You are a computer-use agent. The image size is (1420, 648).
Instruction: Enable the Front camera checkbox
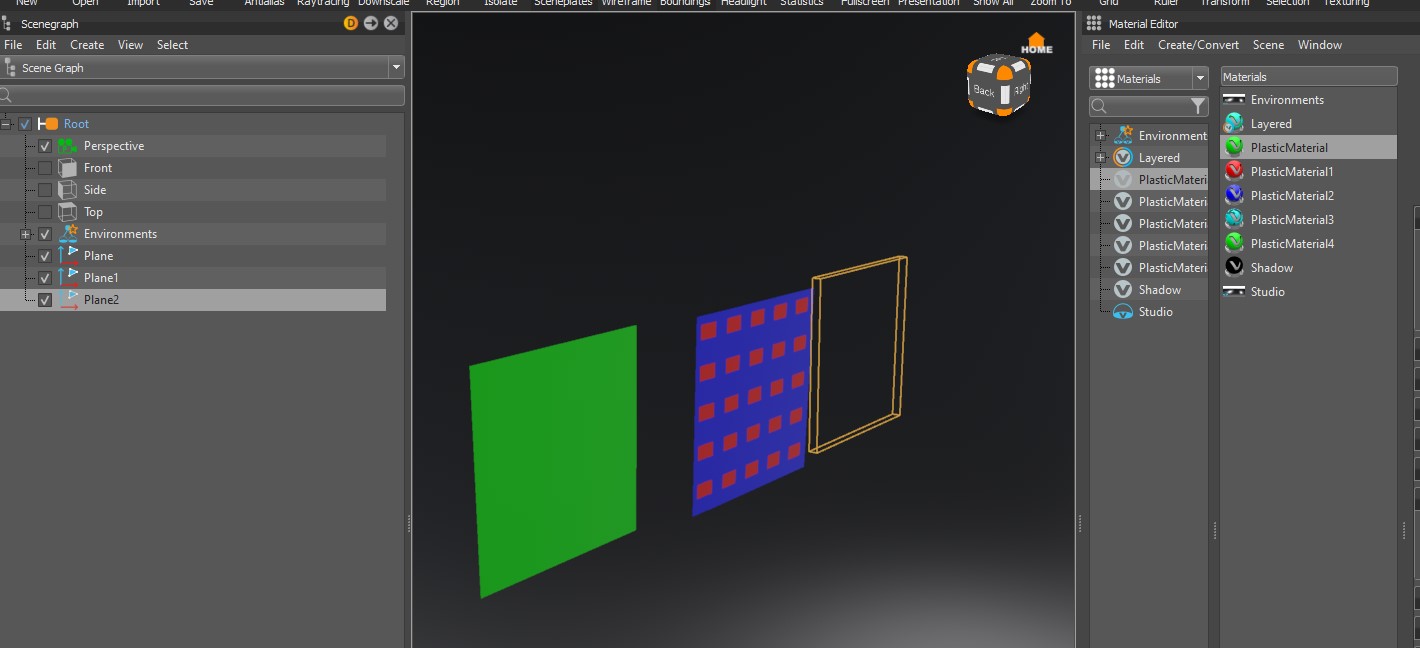point(44,167)
